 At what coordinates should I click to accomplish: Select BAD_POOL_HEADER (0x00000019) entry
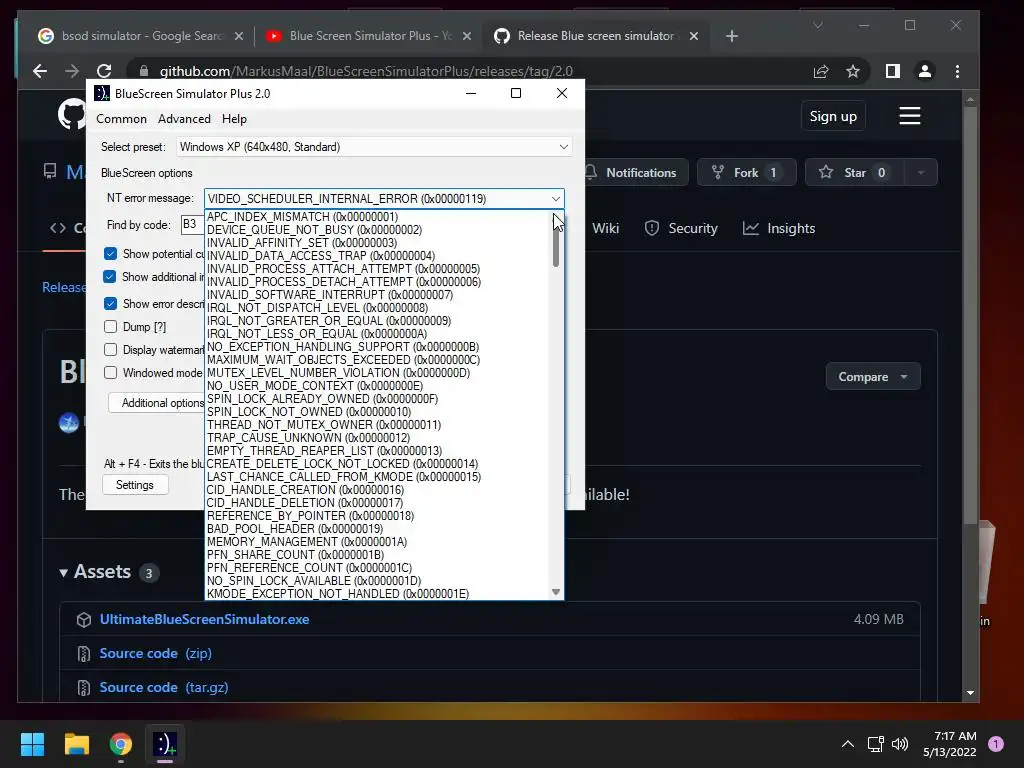tap(295, 529)
